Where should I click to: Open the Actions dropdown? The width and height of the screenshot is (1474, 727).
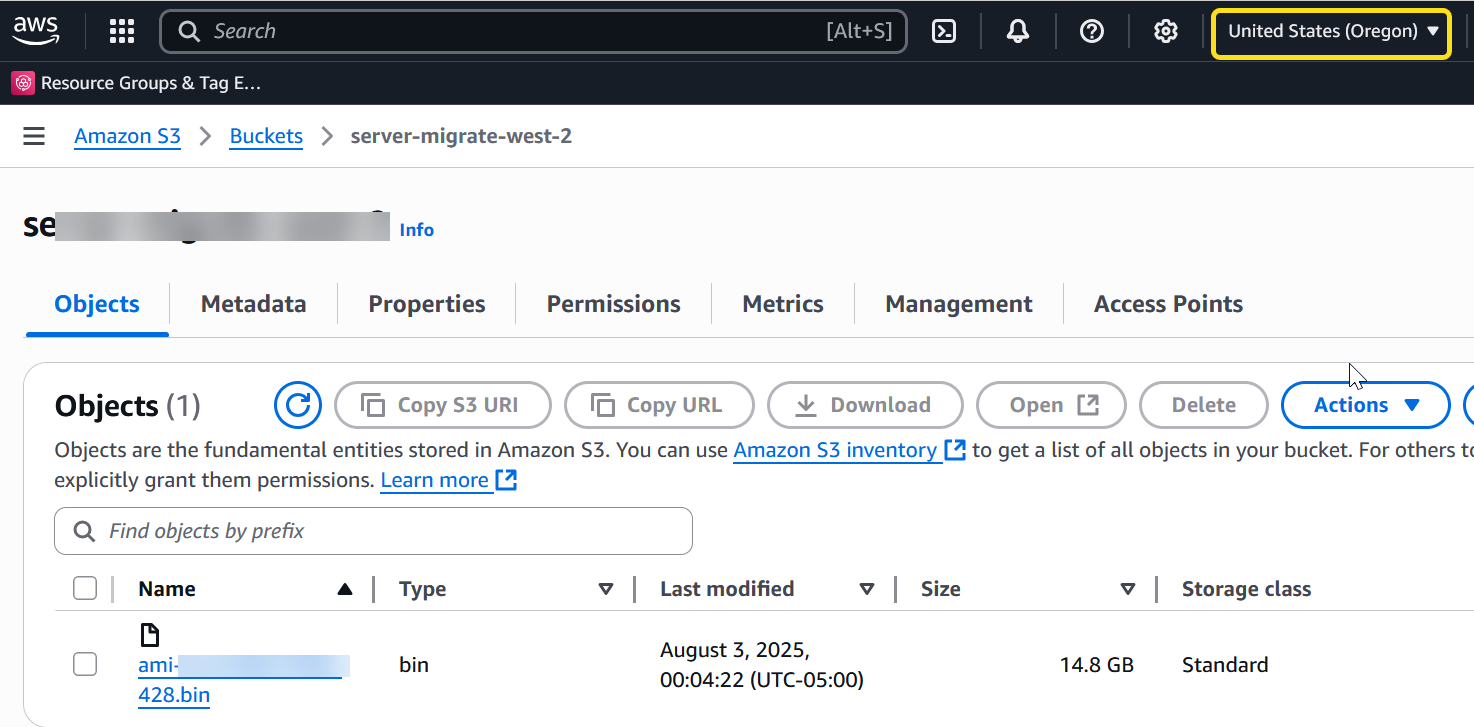point(1365,405)
